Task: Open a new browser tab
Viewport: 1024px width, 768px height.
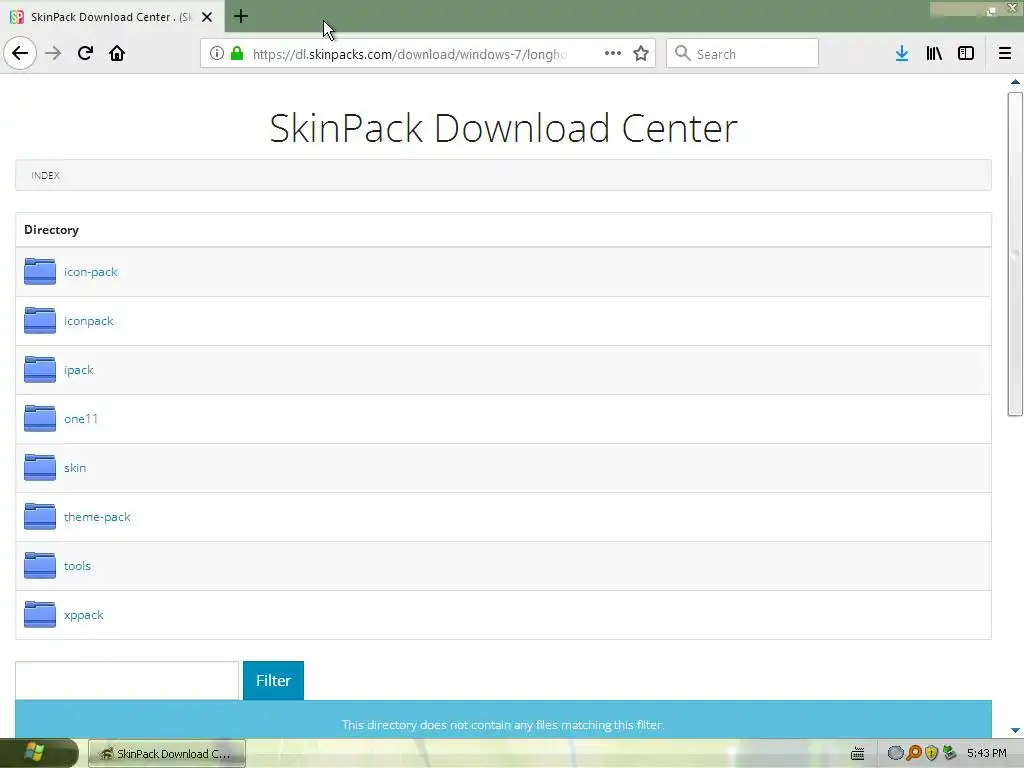Action: pos(240,16)
